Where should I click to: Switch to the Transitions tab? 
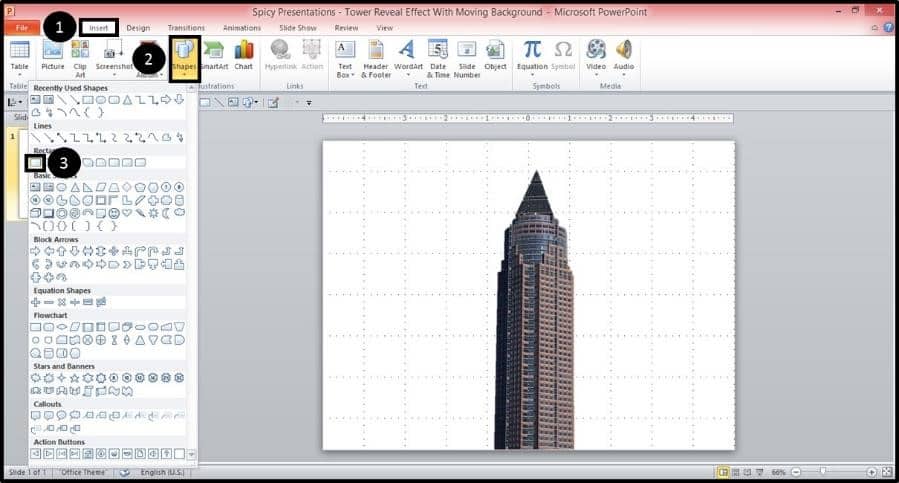(x=186, y=28)
